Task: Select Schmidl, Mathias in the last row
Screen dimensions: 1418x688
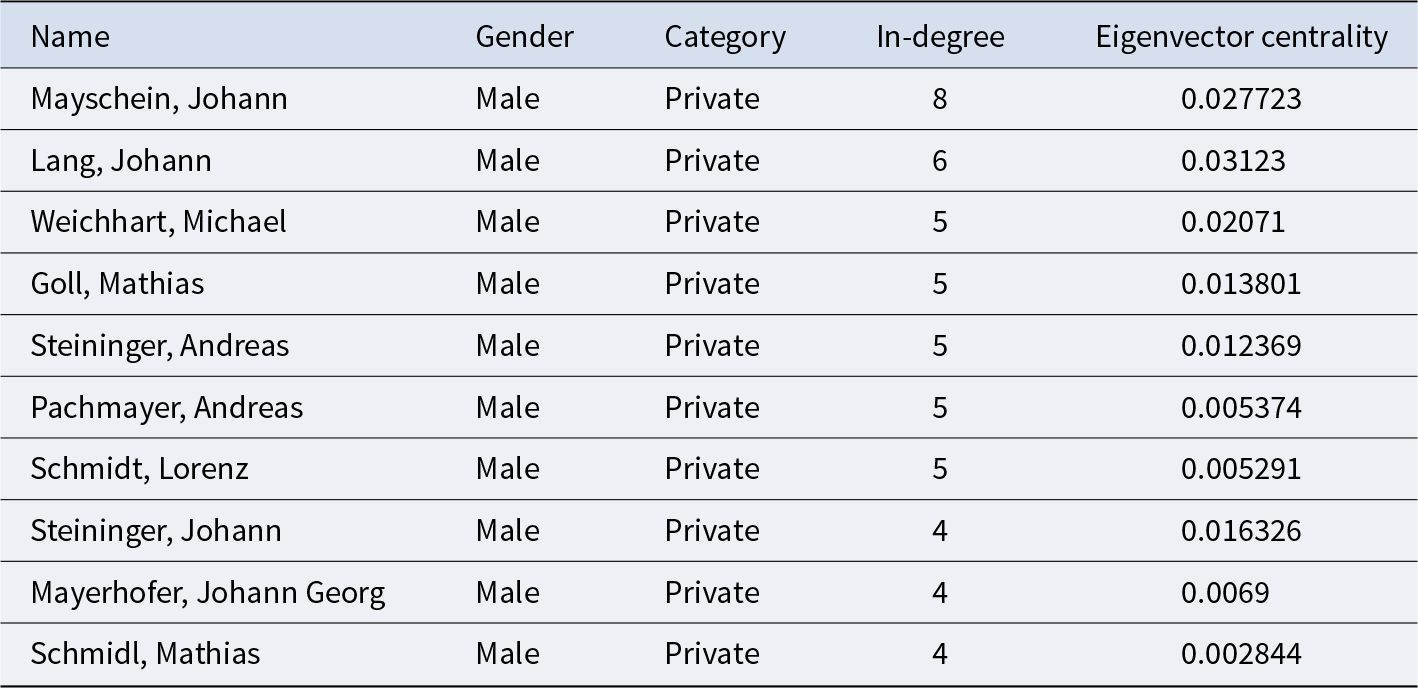Action: pos(145,654)
